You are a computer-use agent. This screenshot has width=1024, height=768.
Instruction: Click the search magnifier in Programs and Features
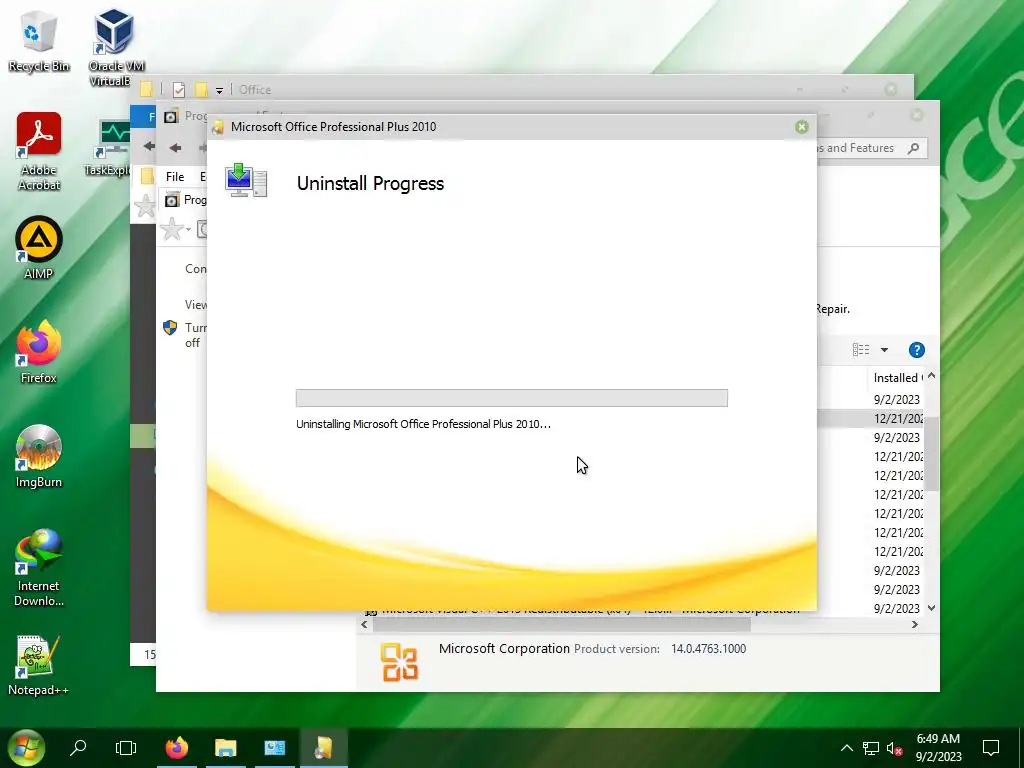914,148
